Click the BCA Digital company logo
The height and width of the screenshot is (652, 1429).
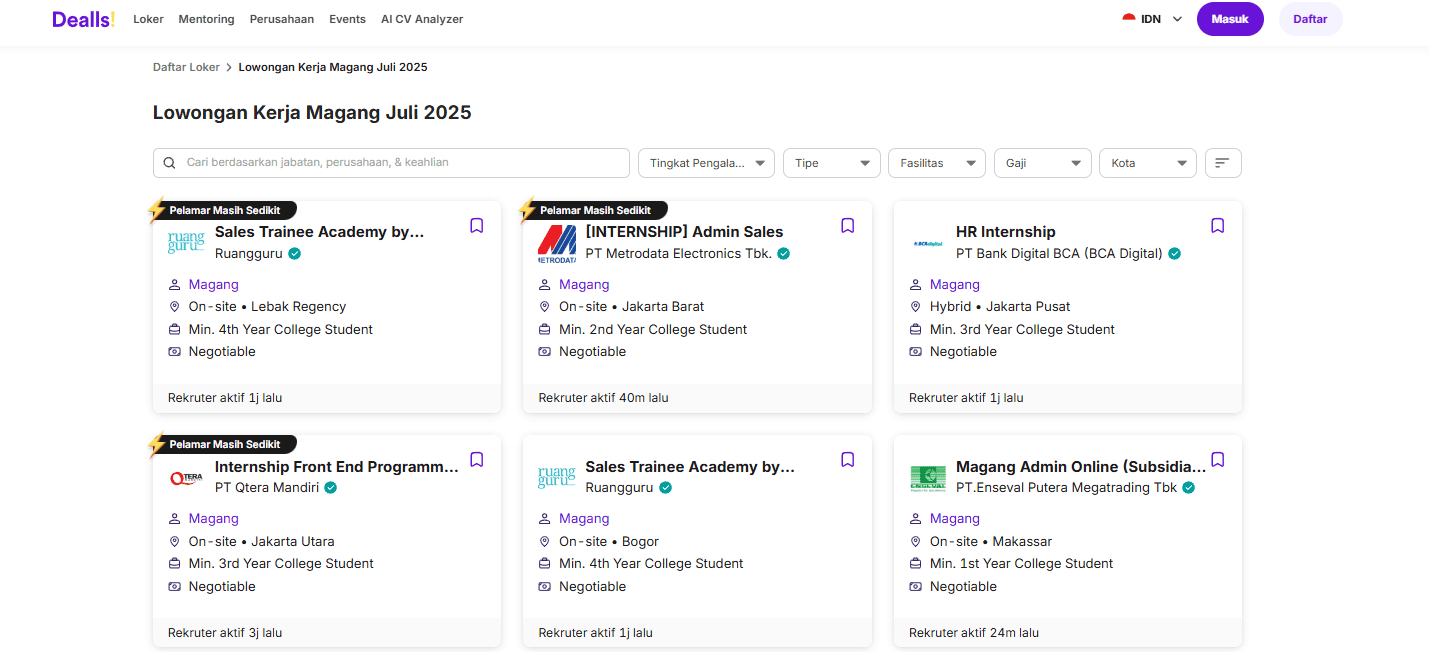click(x=928, y=243)
